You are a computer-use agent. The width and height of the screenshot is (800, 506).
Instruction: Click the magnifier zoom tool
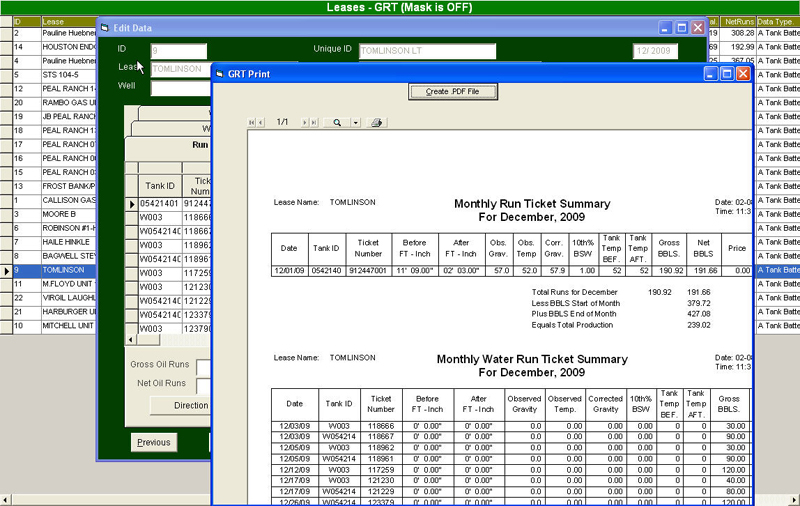point(337,122)
